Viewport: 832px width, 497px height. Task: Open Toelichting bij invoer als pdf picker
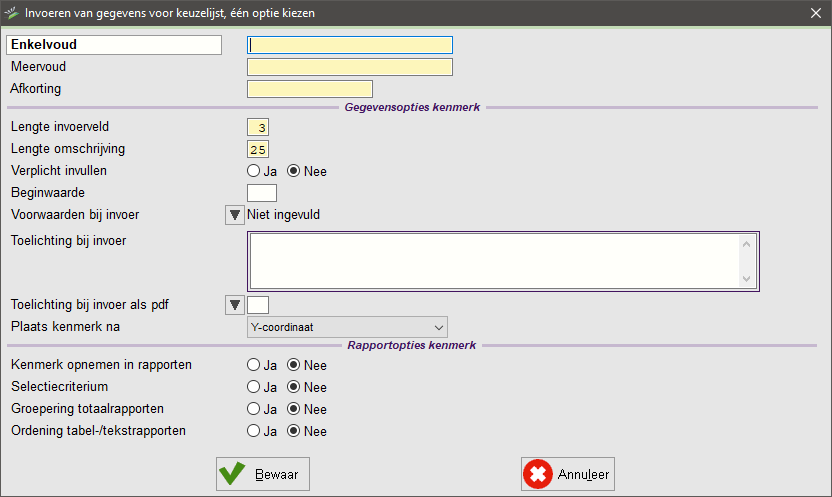point(234,305)
